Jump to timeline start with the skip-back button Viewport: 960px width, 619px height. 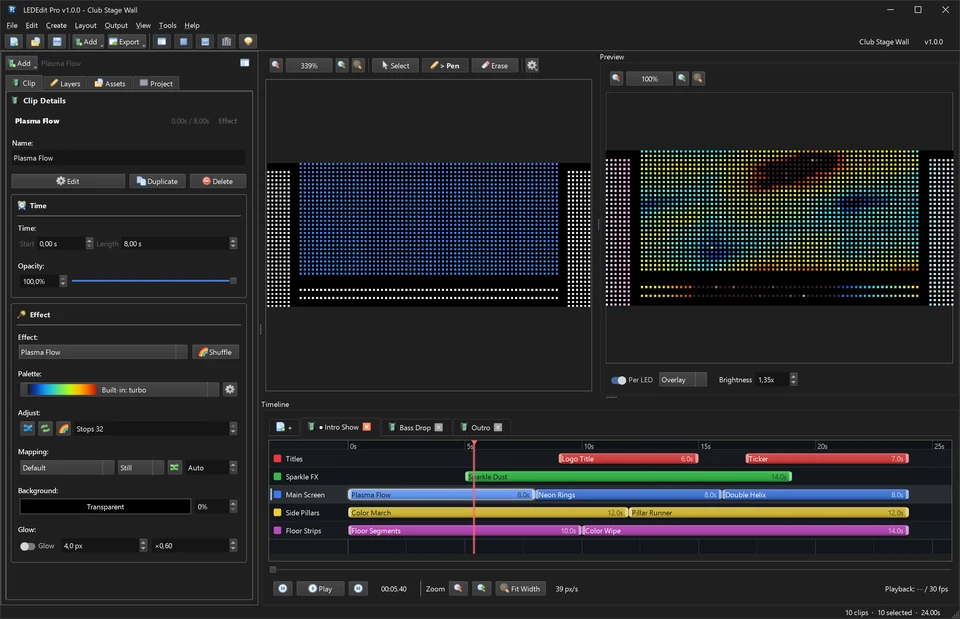click(x=283, y=588)
